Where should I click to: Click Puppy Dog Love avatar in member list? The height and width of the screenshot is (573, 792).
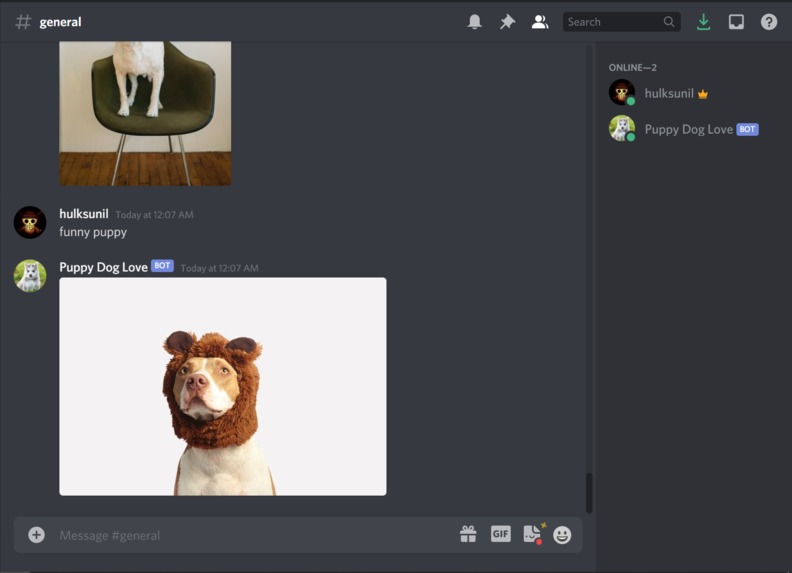coord(622,128)
